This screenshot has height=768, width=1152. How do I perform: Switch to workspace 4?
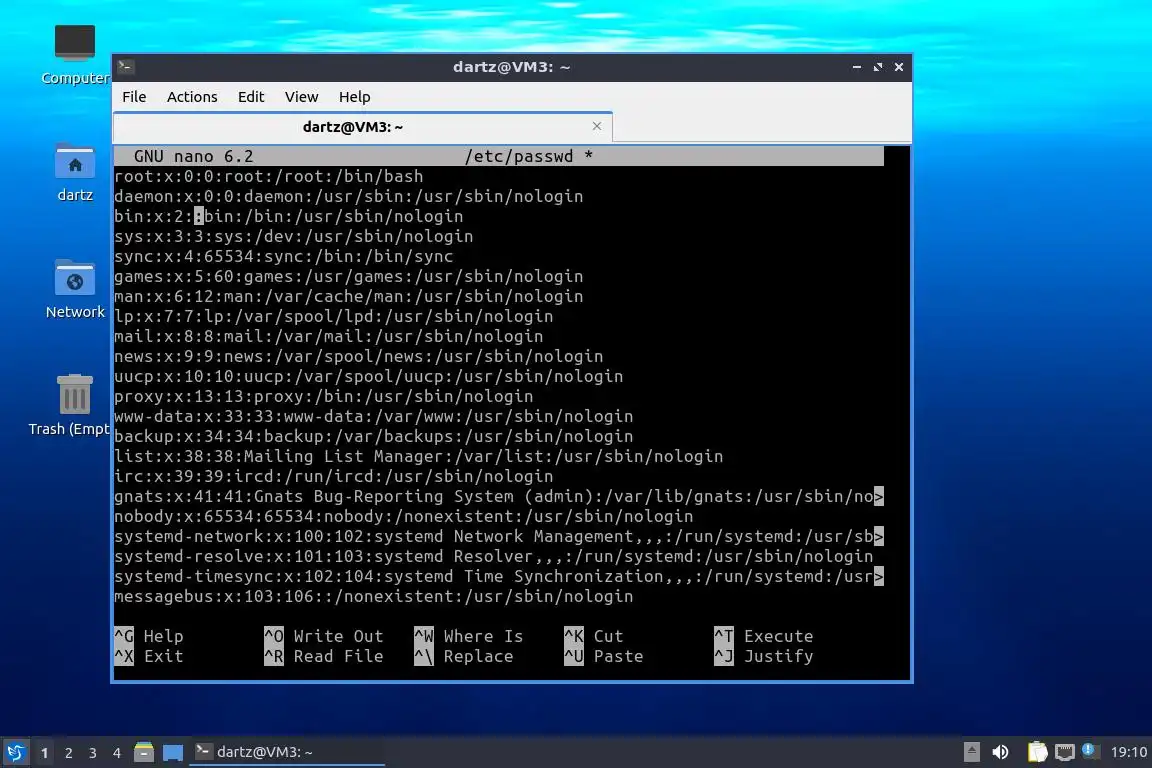(x=117, y=753)
